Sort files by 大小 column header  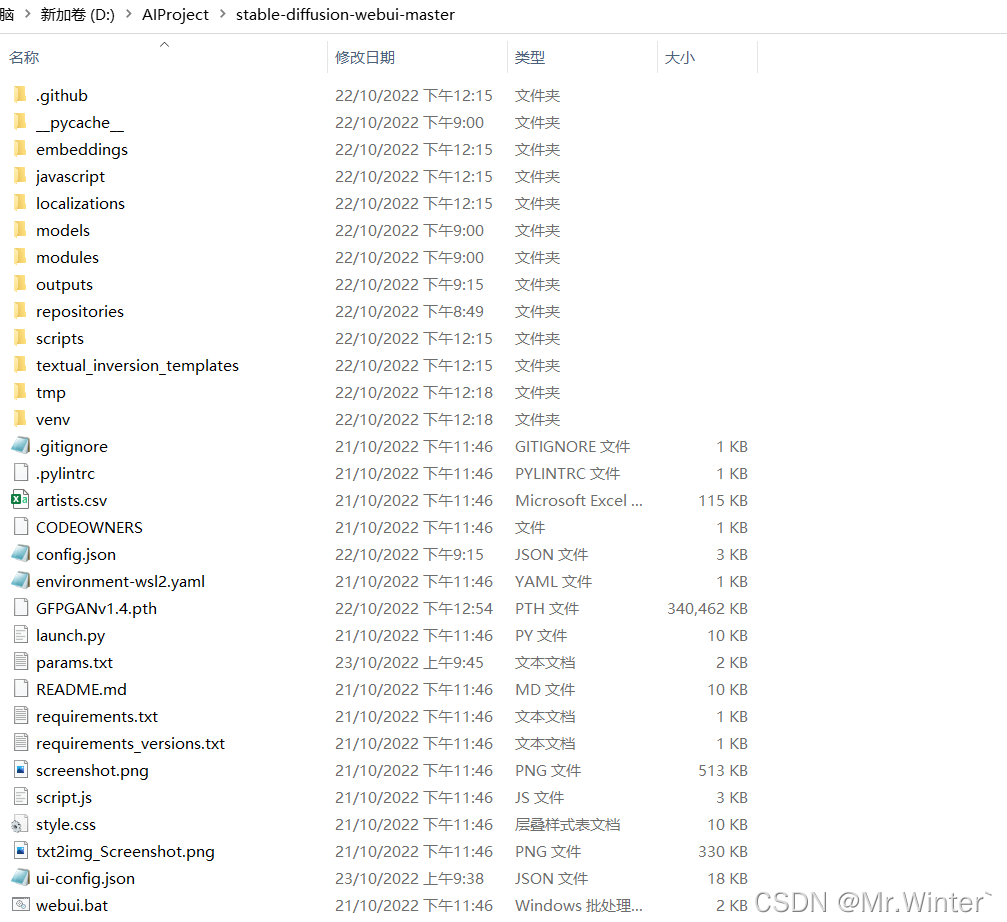point(679,57)
